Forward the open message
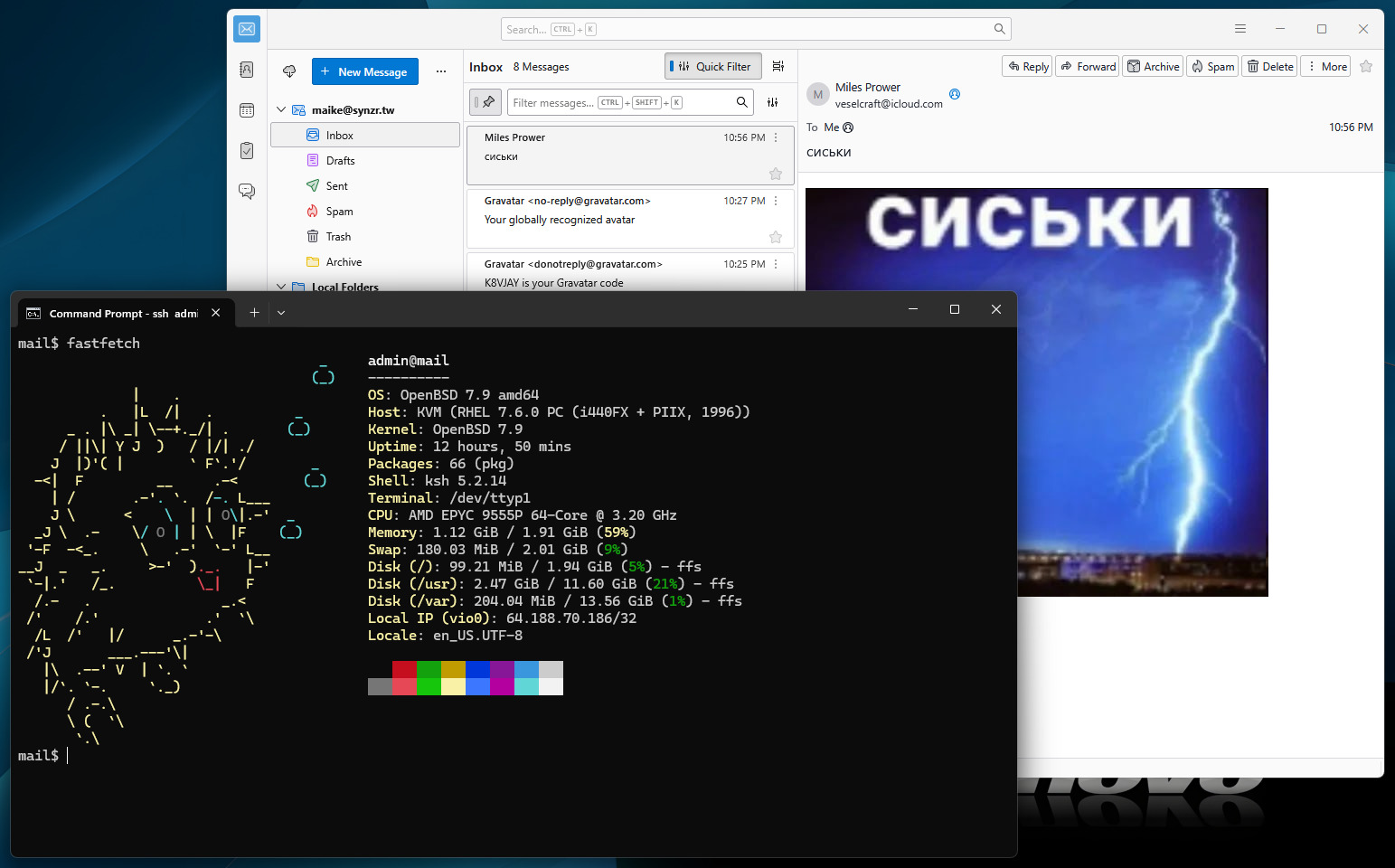This screenshot has width=1395, height=868. (x=1088, y=66)
